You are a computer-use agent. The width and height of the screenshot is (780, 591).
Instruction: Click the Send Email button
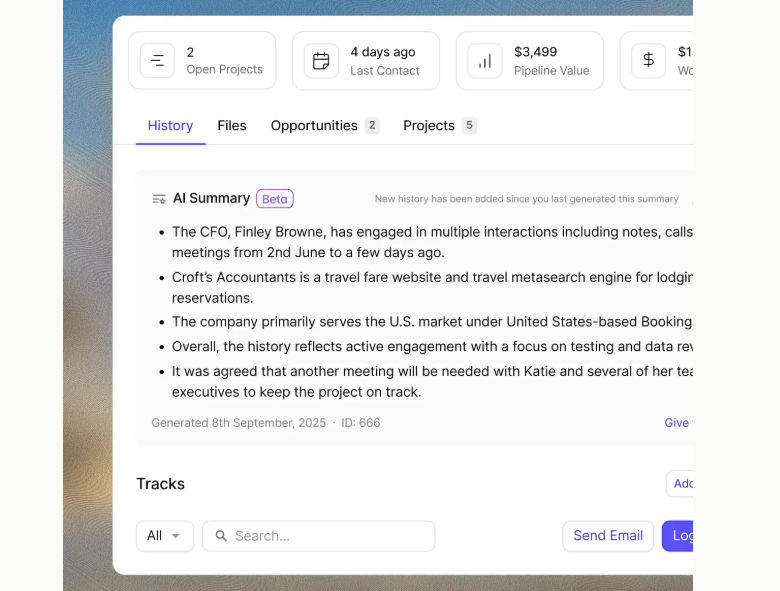[608, 536]
